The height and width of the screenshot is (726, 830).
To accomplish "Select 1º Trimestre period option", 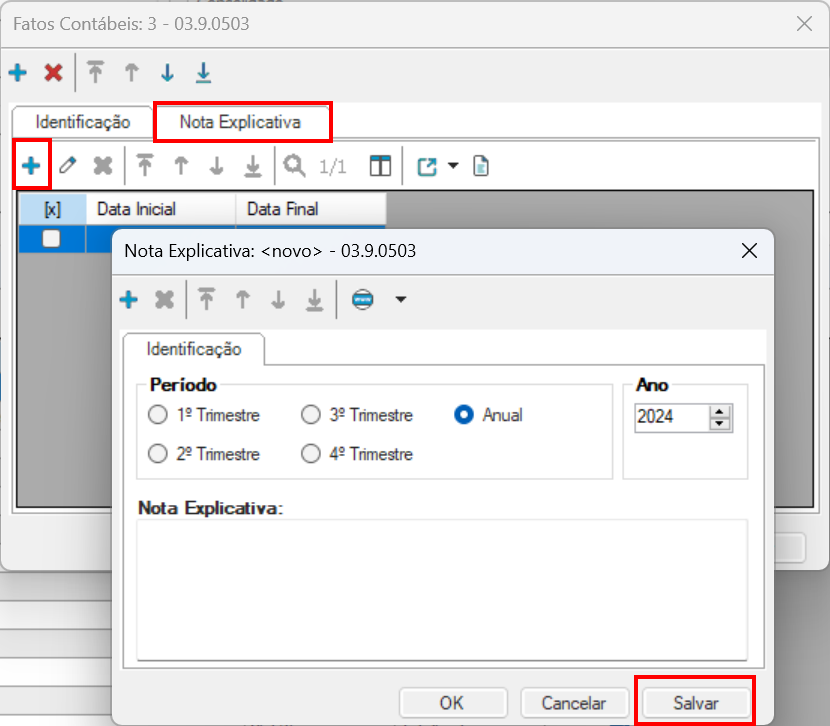I will pyautogui.click(x=204, y=415).
